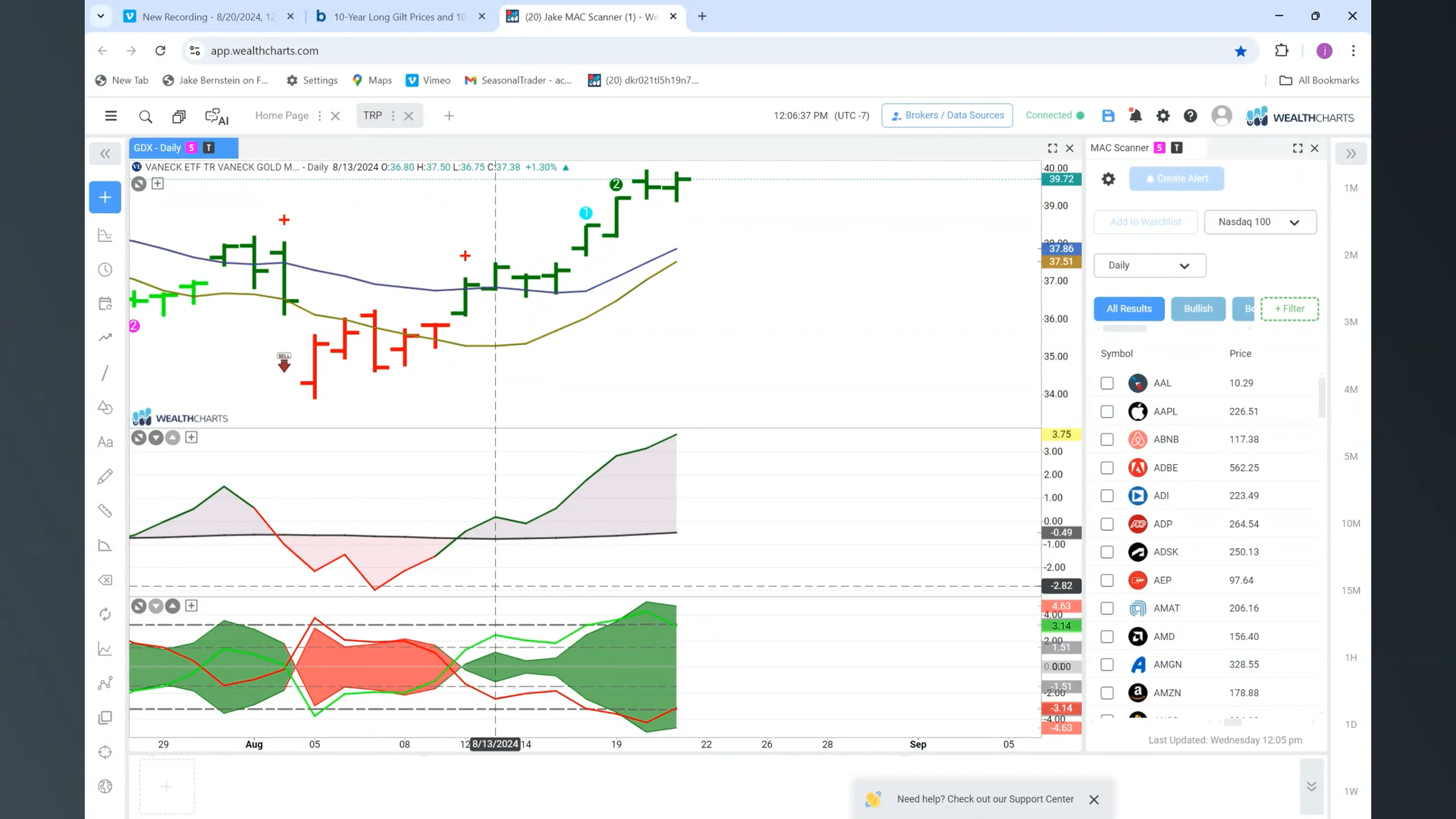Check the ADP row checkbox
1456x819 pixels.
(1107, 524)
